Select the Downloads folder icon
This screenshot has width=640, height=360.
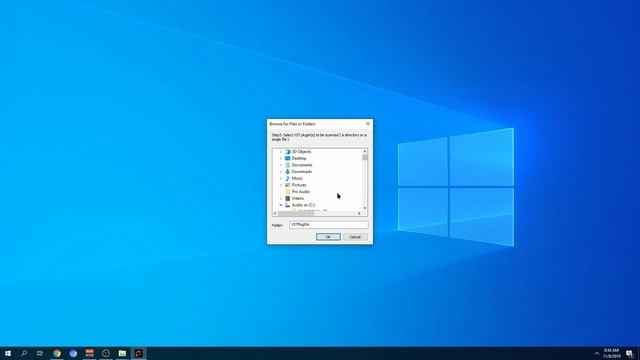coord(287,171)
